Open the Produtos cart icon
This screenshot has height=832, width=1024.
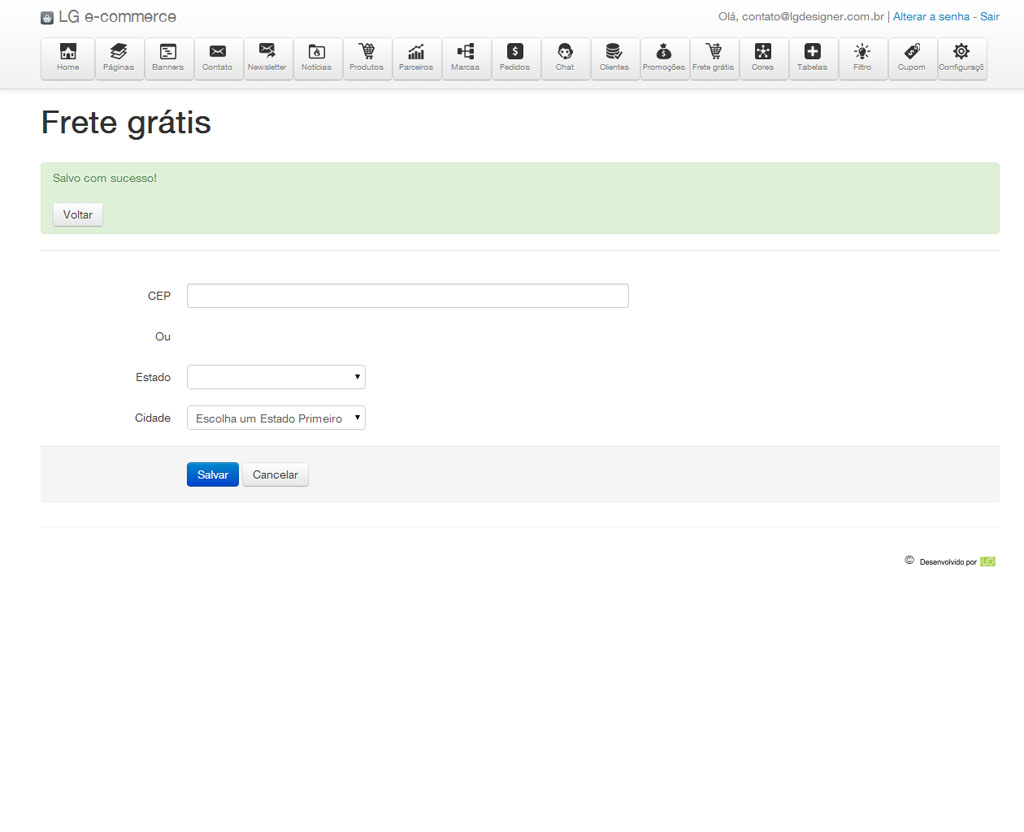(366, 58)
